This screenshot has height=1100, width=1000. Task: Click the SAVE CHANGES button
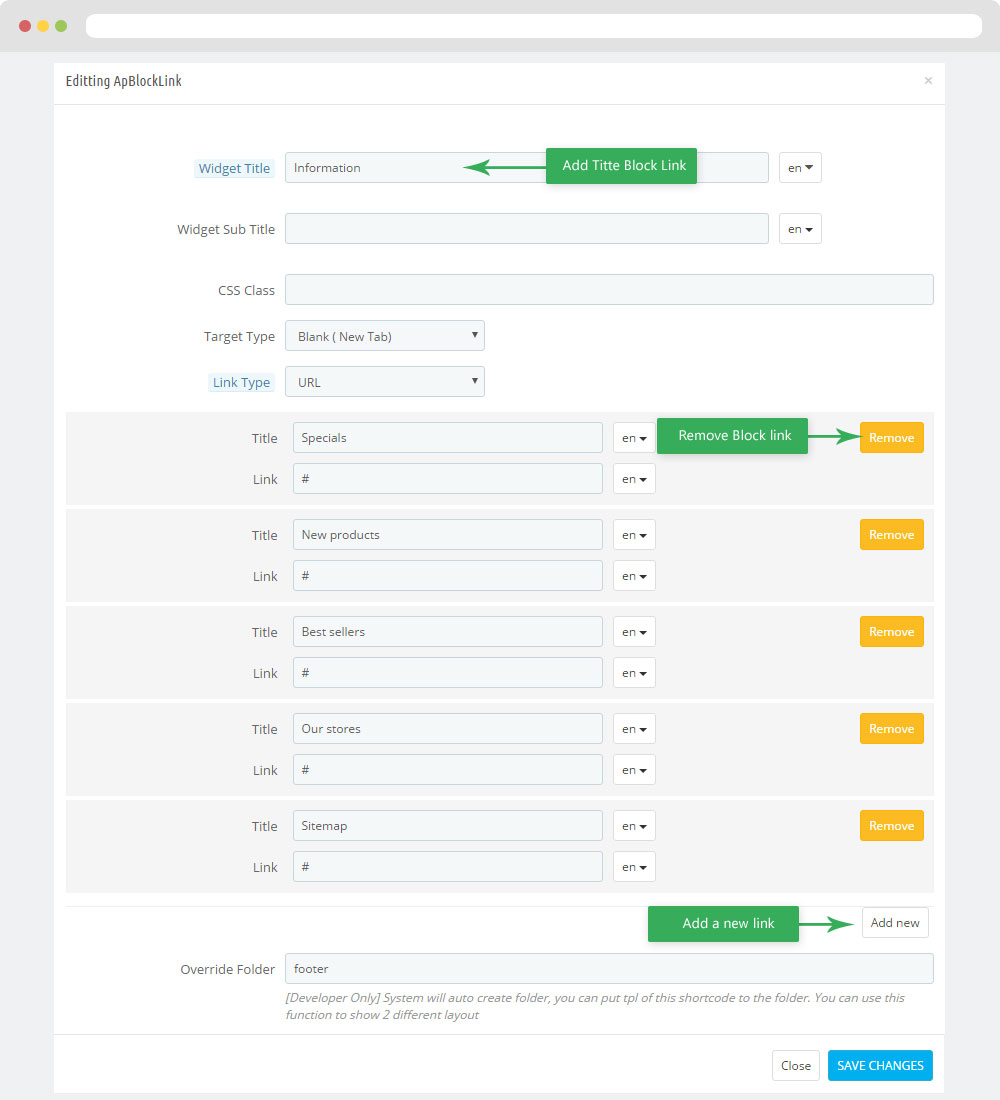pyautogui.click(x=880, y=1066)
